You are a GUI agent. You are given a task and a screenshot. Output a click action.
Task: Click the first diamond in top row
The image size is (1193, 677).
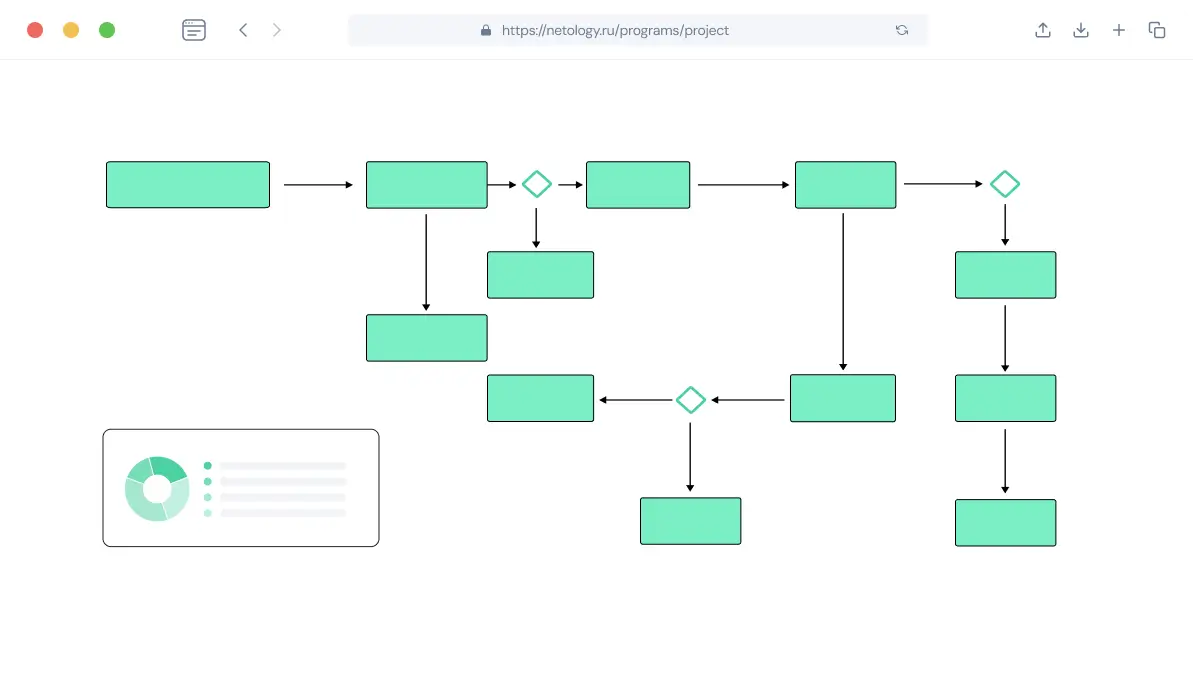(537, 184)
